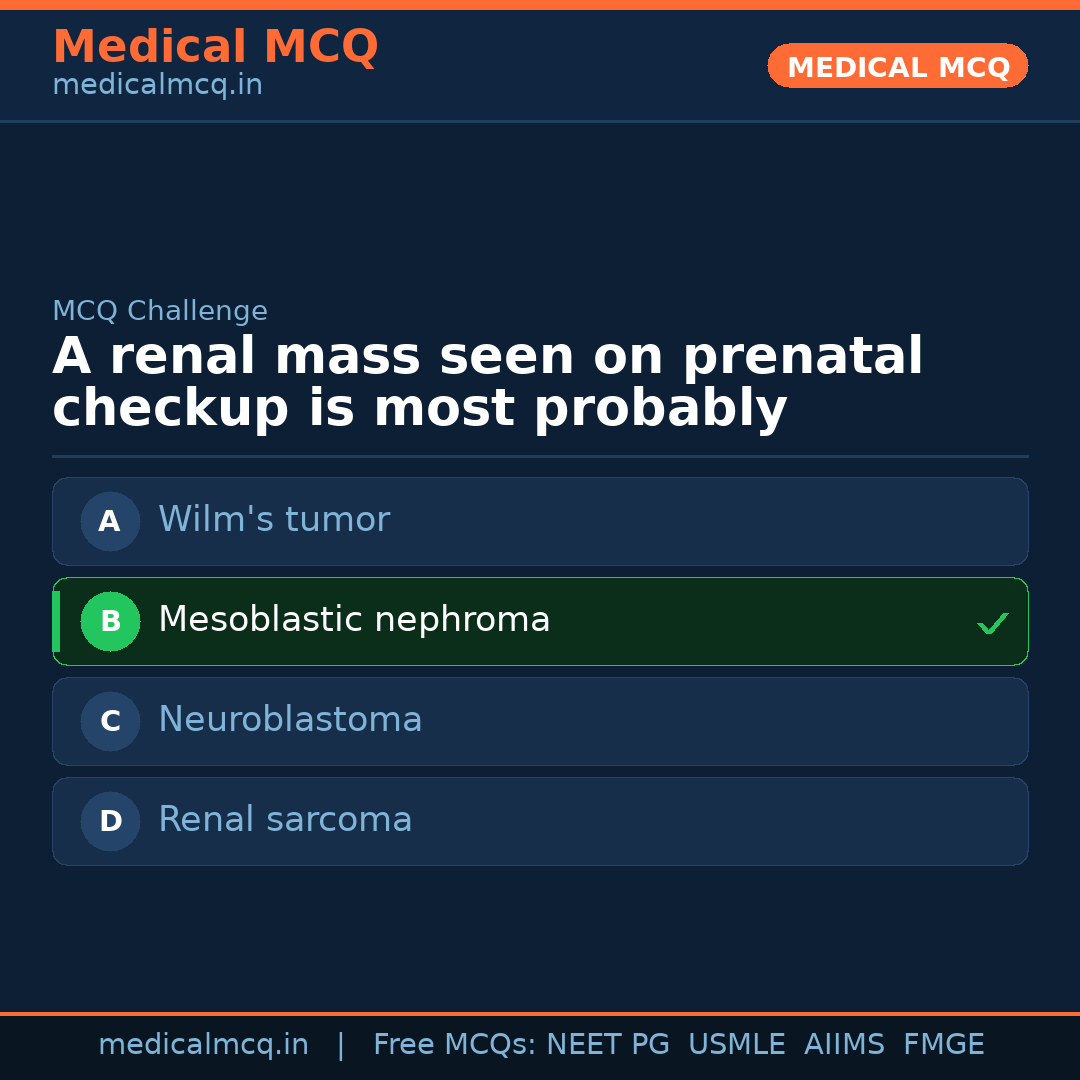Click the Free MCQs footer label

(x=454, y=1045)
